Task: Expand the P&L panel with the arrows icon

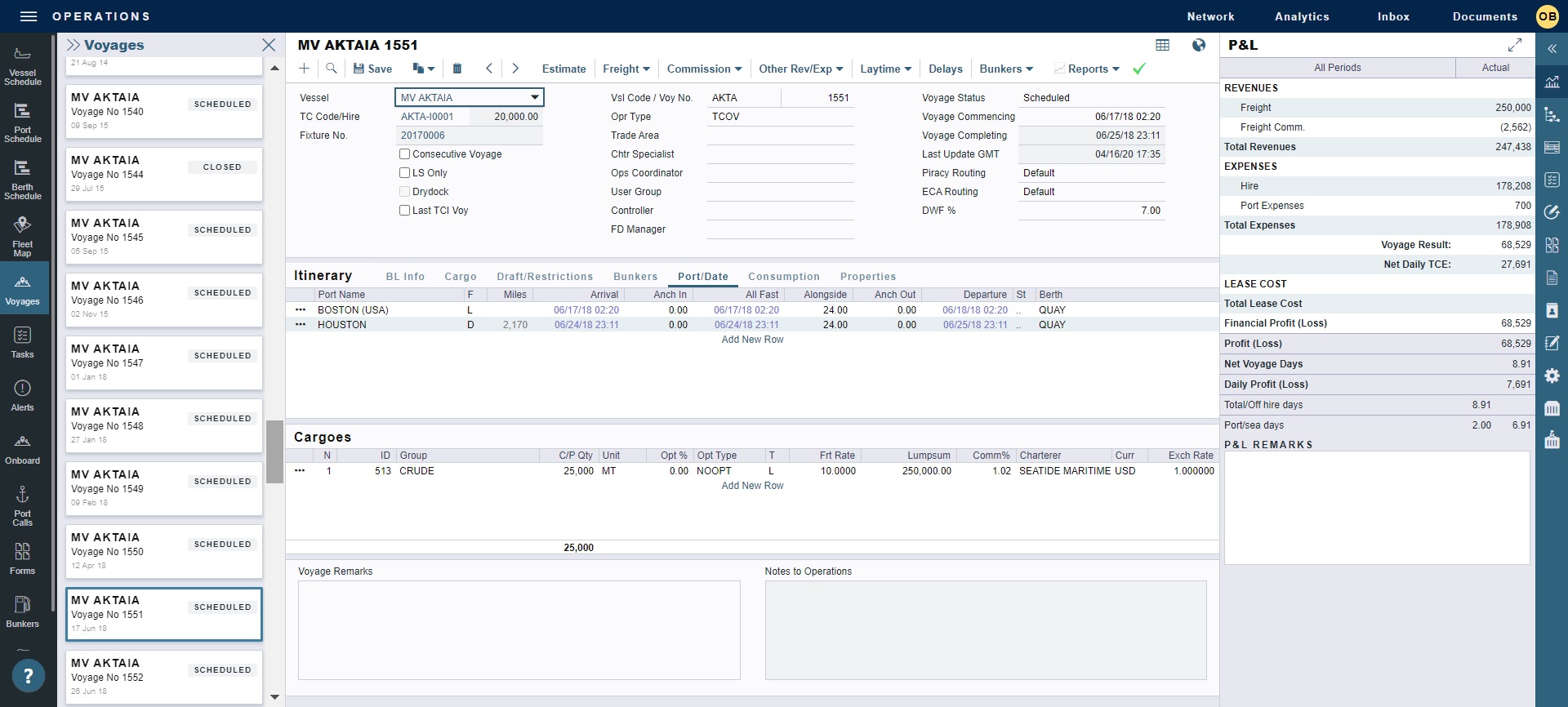Action: [1514, 45]
